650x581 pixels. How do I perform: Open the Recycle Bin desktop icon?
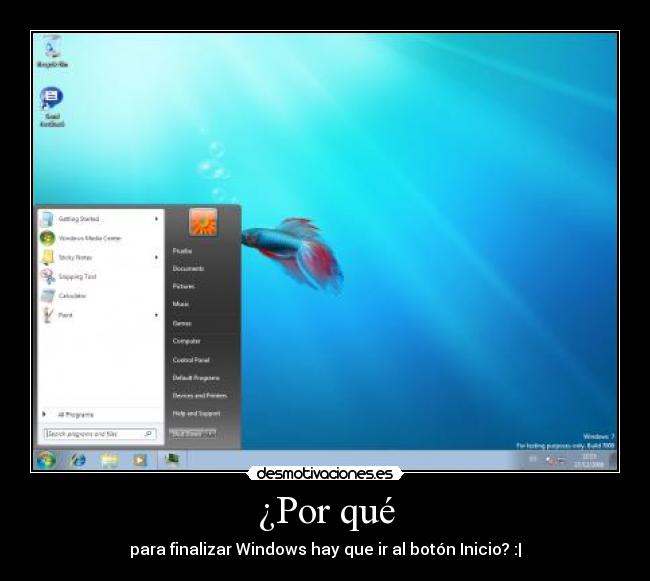(52, 52)
